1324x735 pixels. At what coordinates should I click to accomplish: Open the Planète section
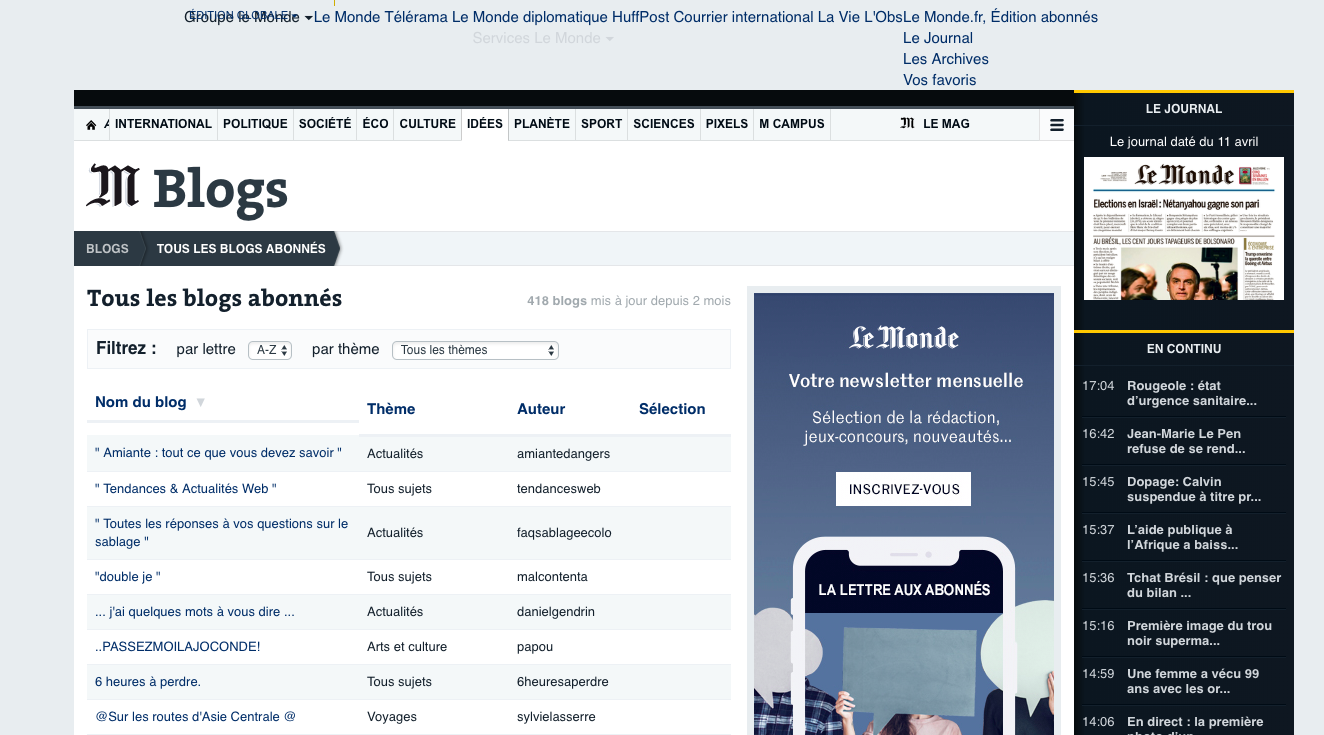[542, 124]
